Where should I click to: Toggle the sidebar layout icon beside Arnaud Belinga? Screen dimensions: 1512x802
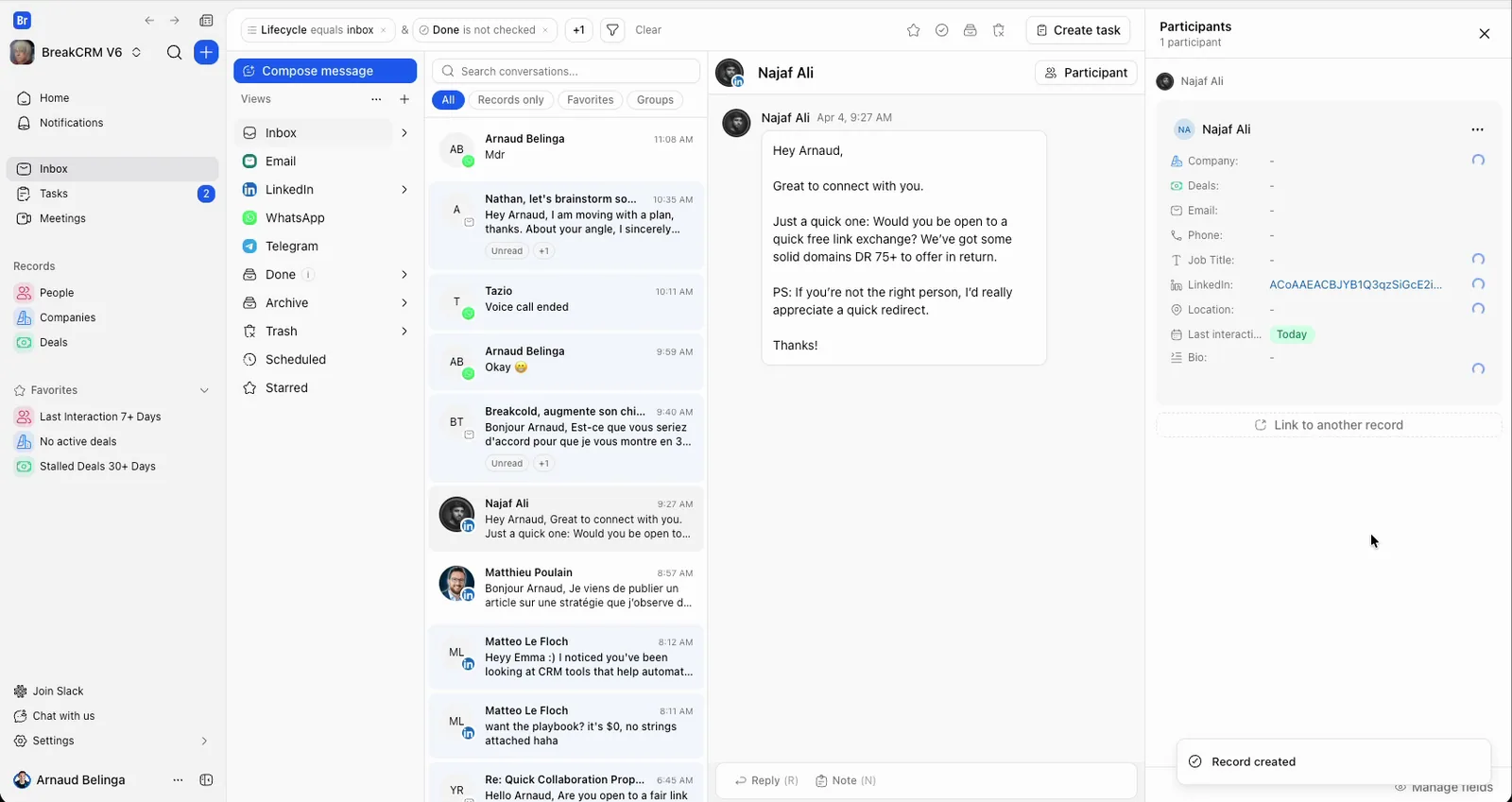coord(206,780)
